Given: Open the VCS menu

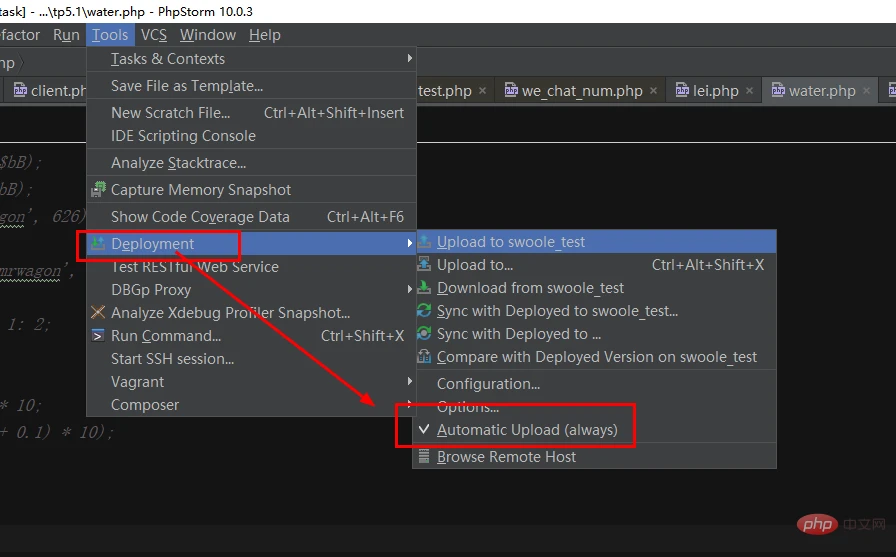Looking at the screenshot, I should [x=154, y=35].
